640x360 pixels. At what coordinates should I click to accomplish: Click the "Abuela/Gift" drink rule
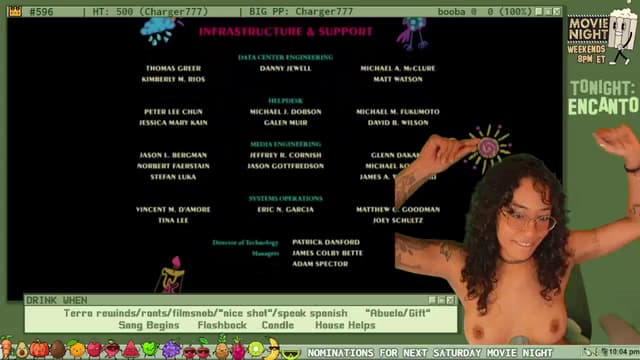click(x=398, y=313)
